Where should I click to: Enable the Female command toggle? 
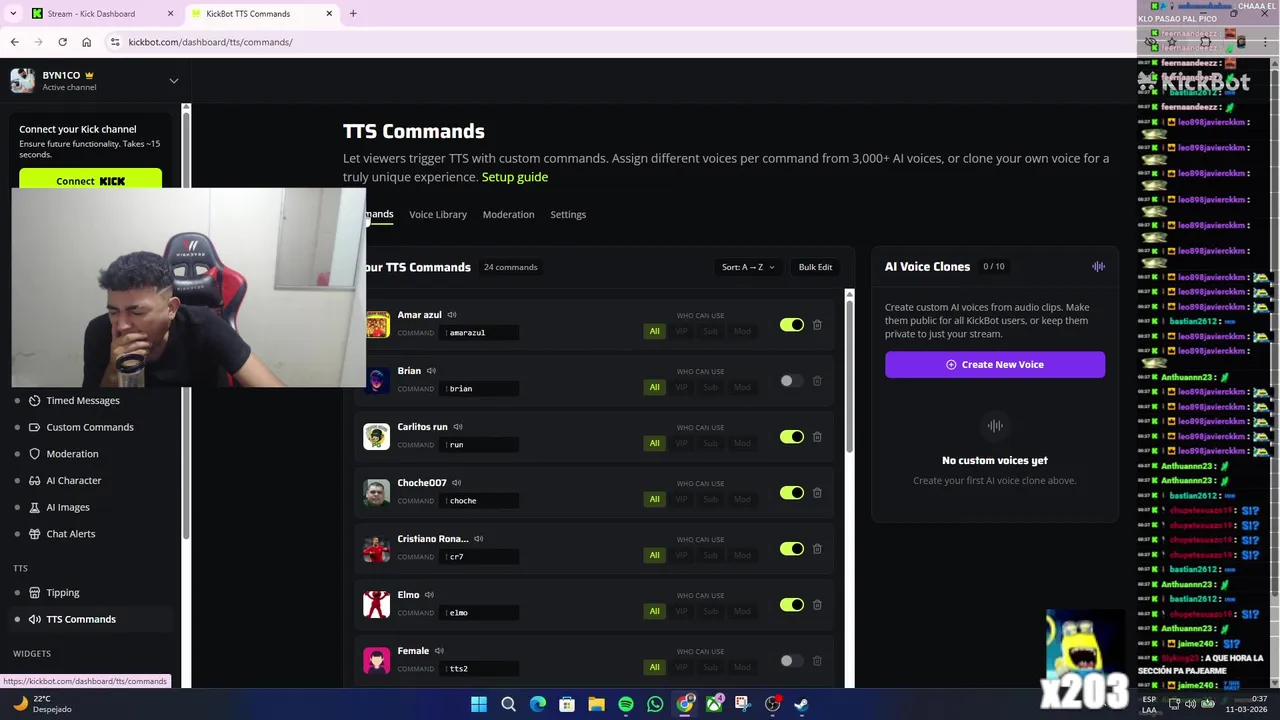tap(791, 661)
